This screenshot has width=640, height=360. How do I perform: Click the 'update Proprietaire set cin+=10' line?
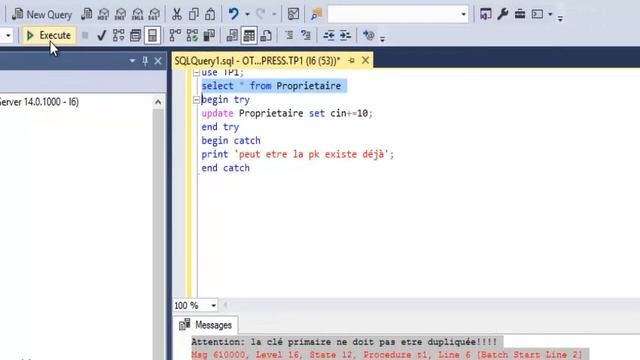[x=287, y=113]
